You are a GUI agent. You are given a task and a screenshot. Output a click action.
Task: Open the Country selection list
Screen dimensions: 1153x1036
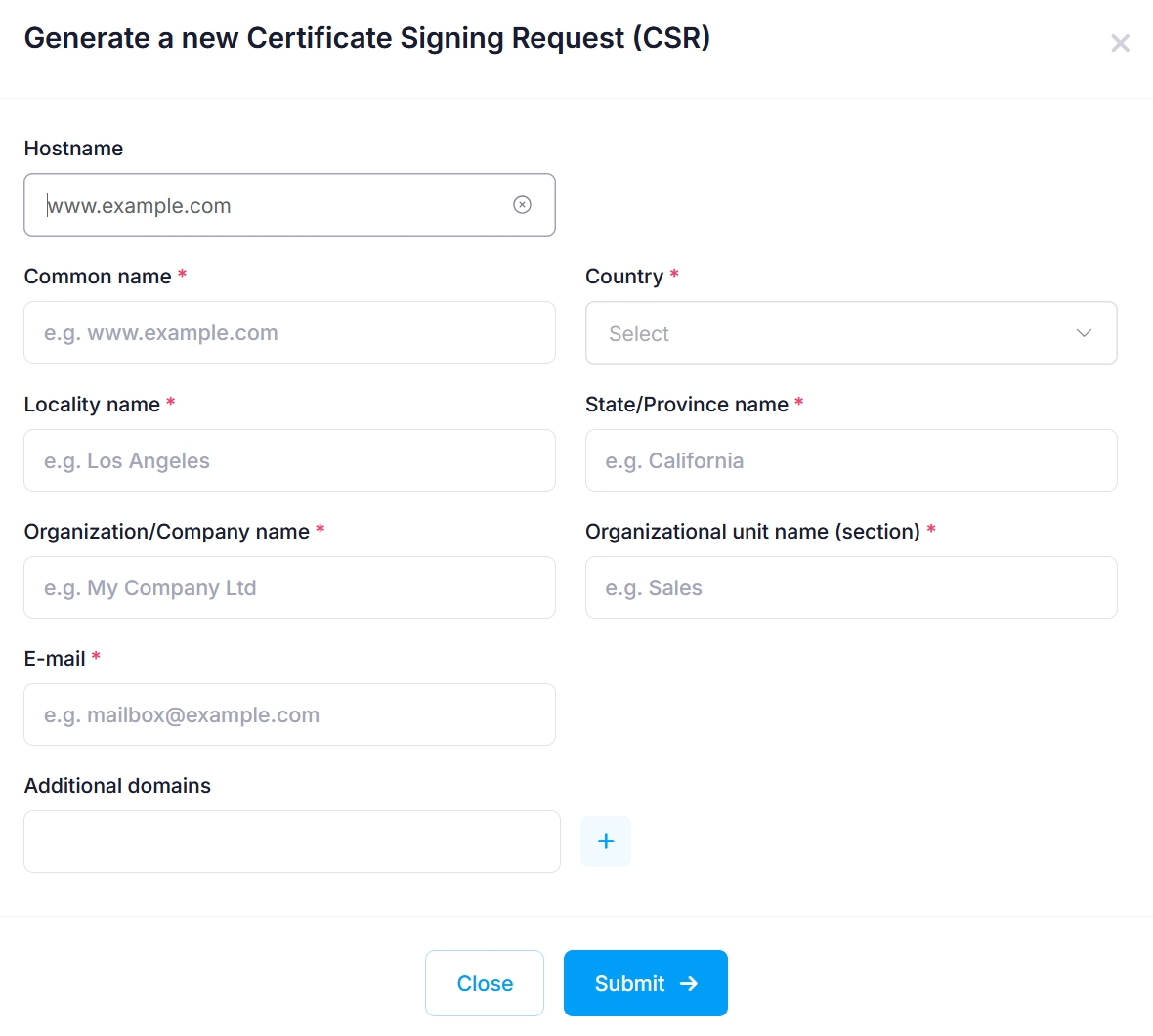point(850,333)
